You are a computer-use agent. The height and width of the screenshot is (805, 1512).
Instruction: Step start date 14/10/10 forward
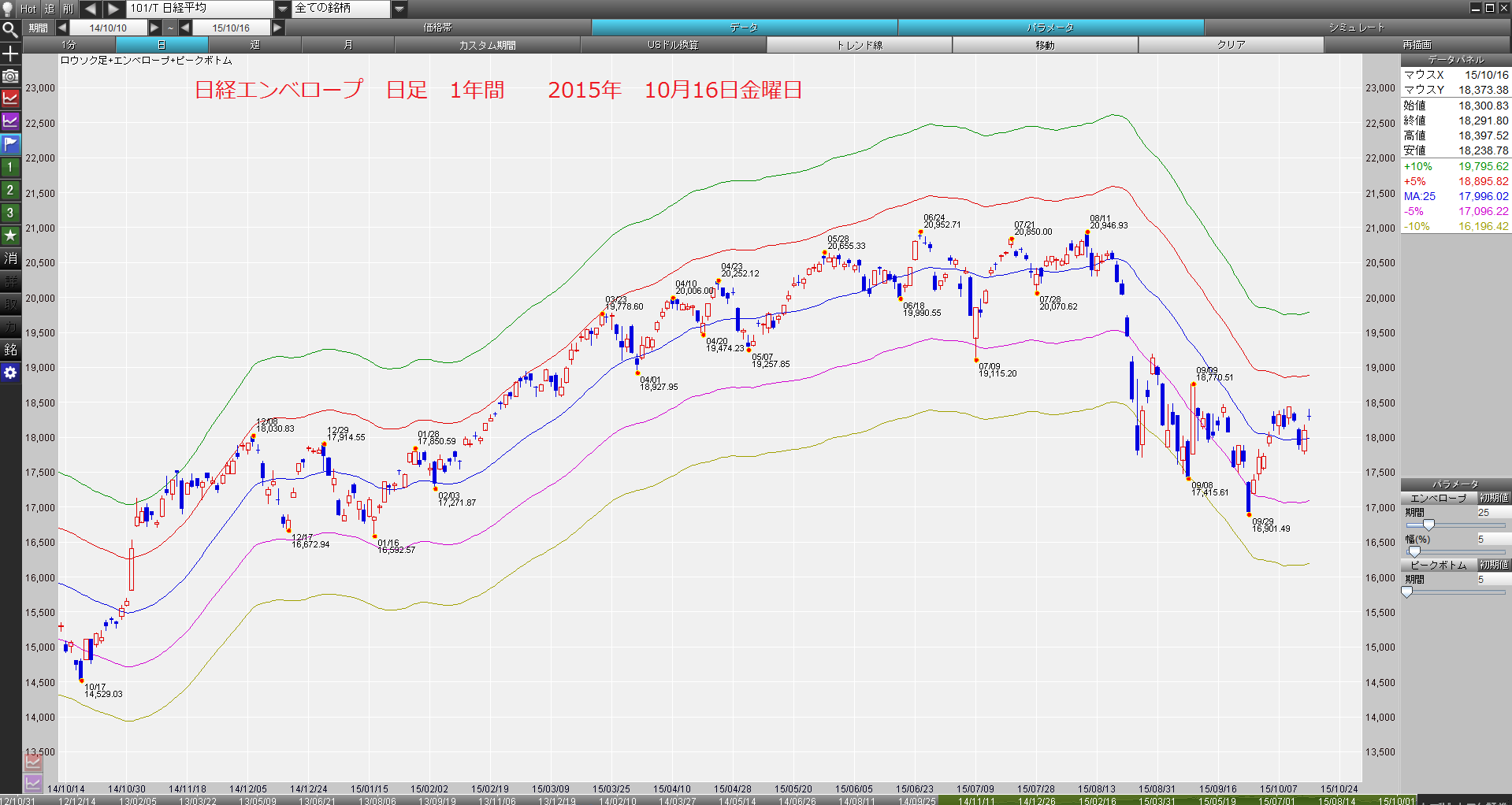tap(154, 28)
